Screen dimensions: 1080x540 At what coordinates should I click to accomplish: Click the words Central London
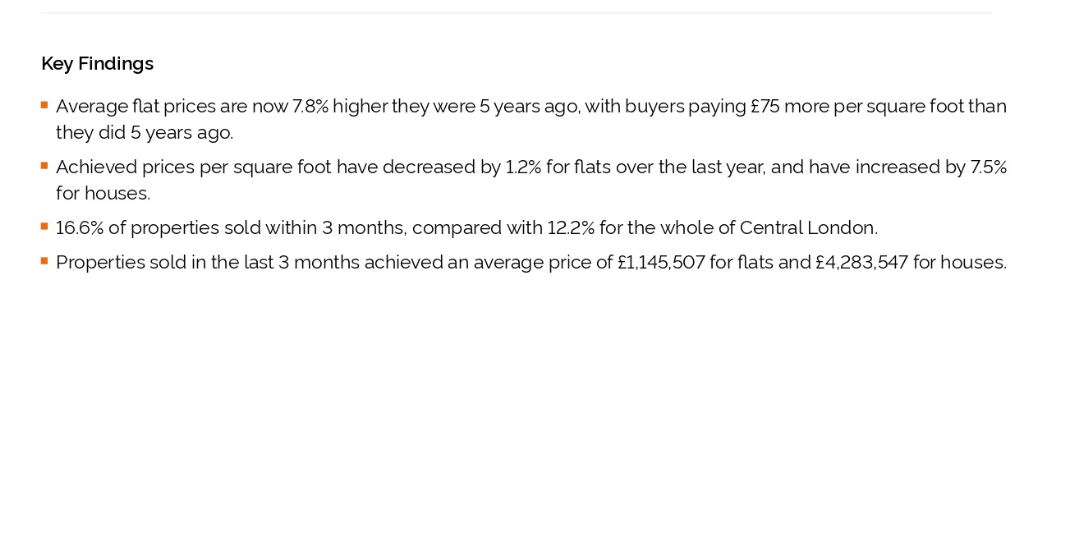(x=809, y=228)
